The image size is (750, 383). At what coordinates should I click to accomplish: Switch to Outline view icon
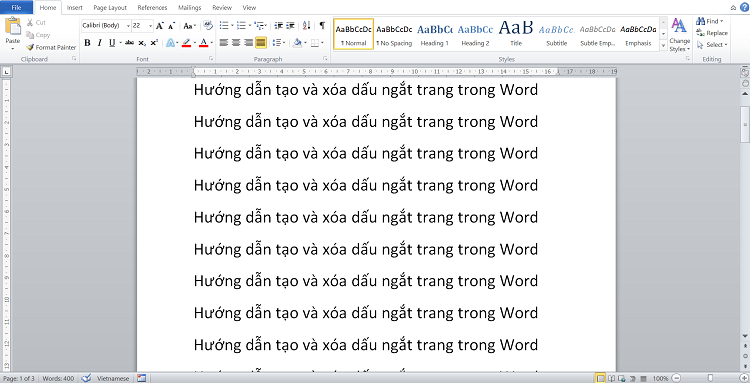[x=632, y=378]
